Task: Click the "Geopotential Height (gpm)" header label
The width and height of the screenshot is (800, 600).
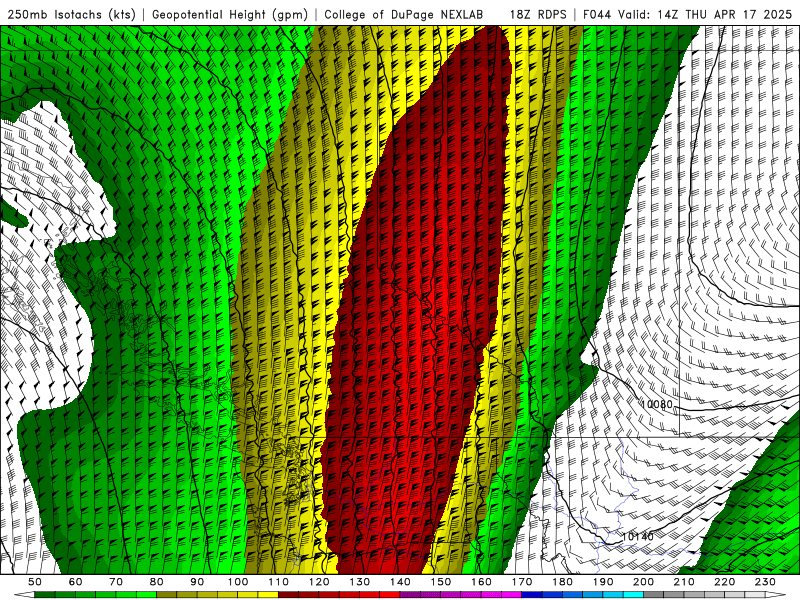Action: pos(230,14)
